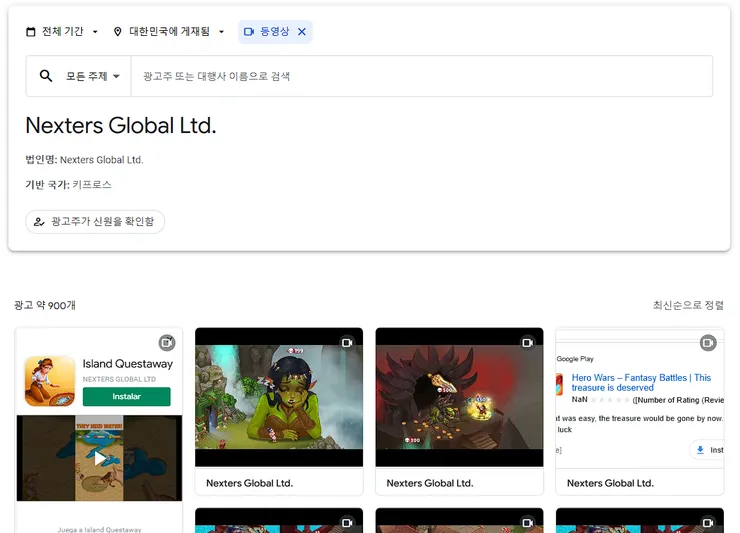
Task: Click Nexters Global Ltd. label under dragon ad
Action: (x=430, y=483)
